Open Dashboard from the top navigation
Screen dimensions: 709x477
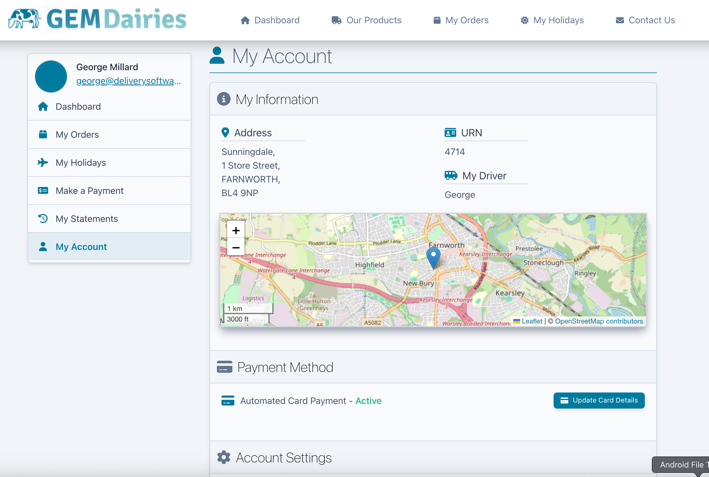pos(270,20)
